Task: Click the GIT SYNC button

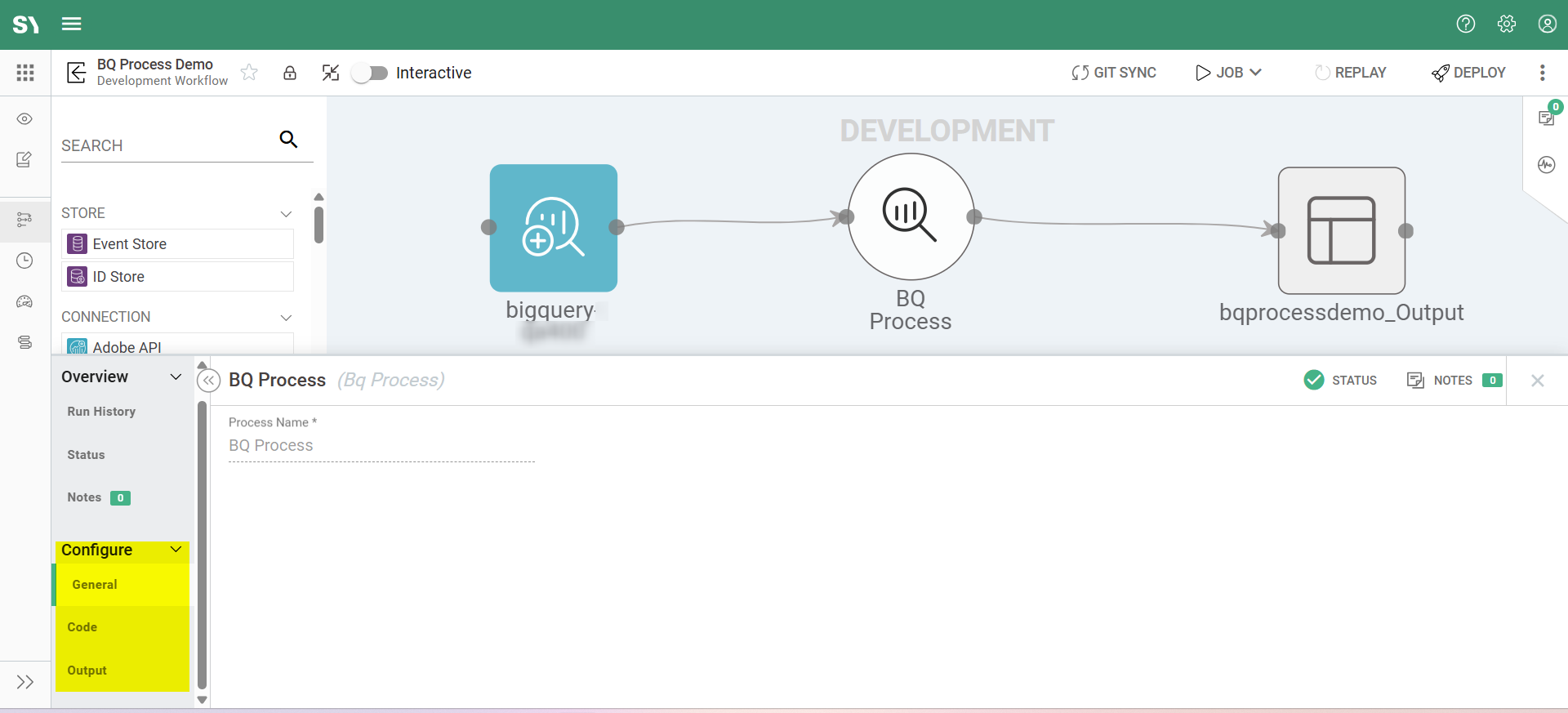Action: [1114, 73]
